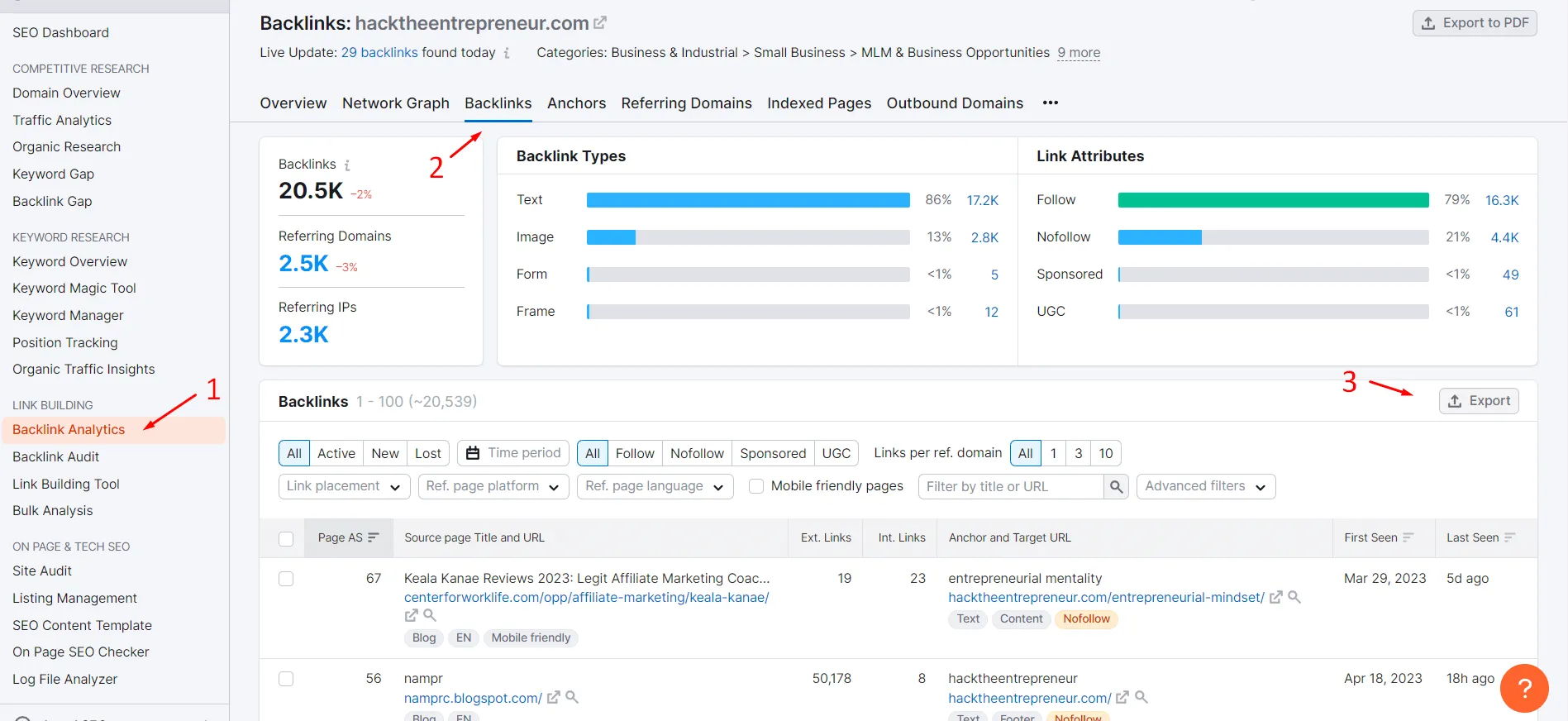1568x721 pixels.
Task: Switch to the Overview tab
Action: (x=293, y=103)
